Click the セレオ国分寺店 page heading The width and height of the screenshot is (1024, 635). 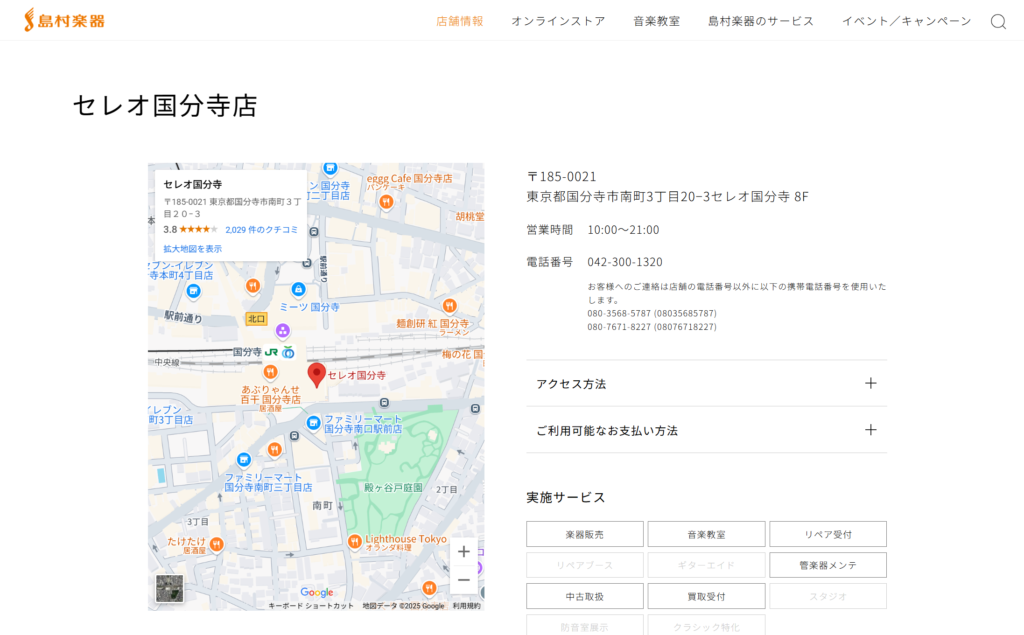click(165, 106)
